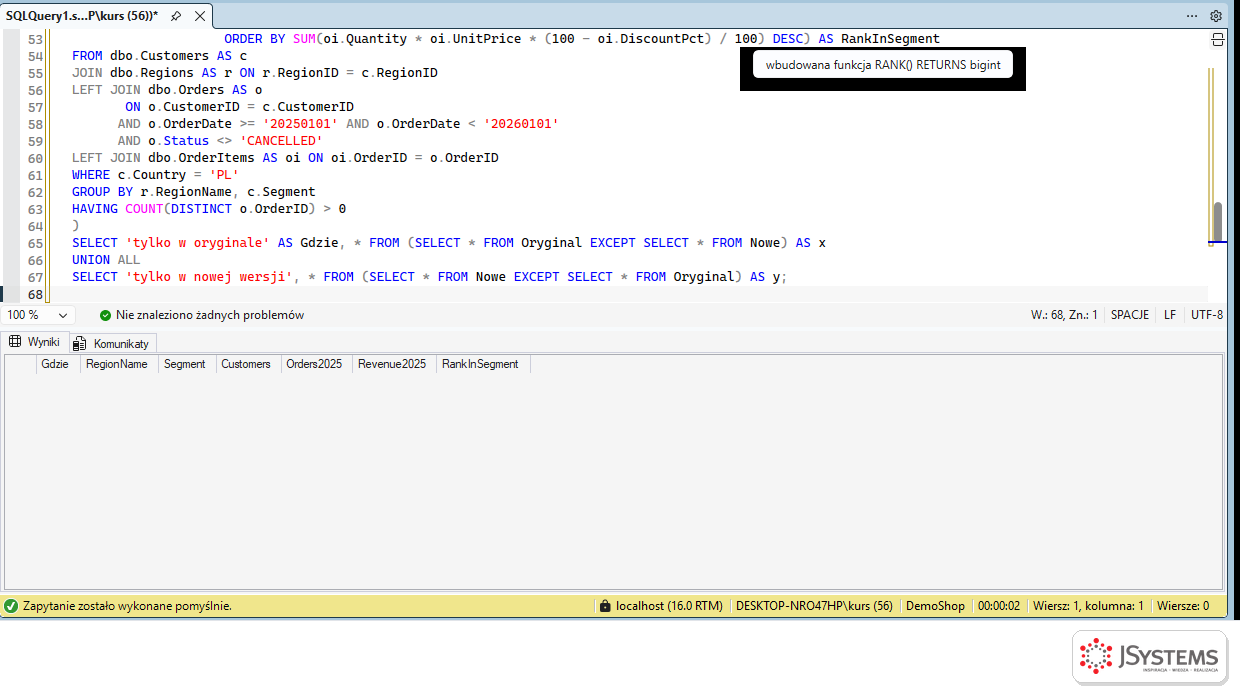Click 'Wiersz: 1, kolumna: 1' status entry
This screenshot has width=1240, height=692.
pyautogui.click(x=1088, y=606)
